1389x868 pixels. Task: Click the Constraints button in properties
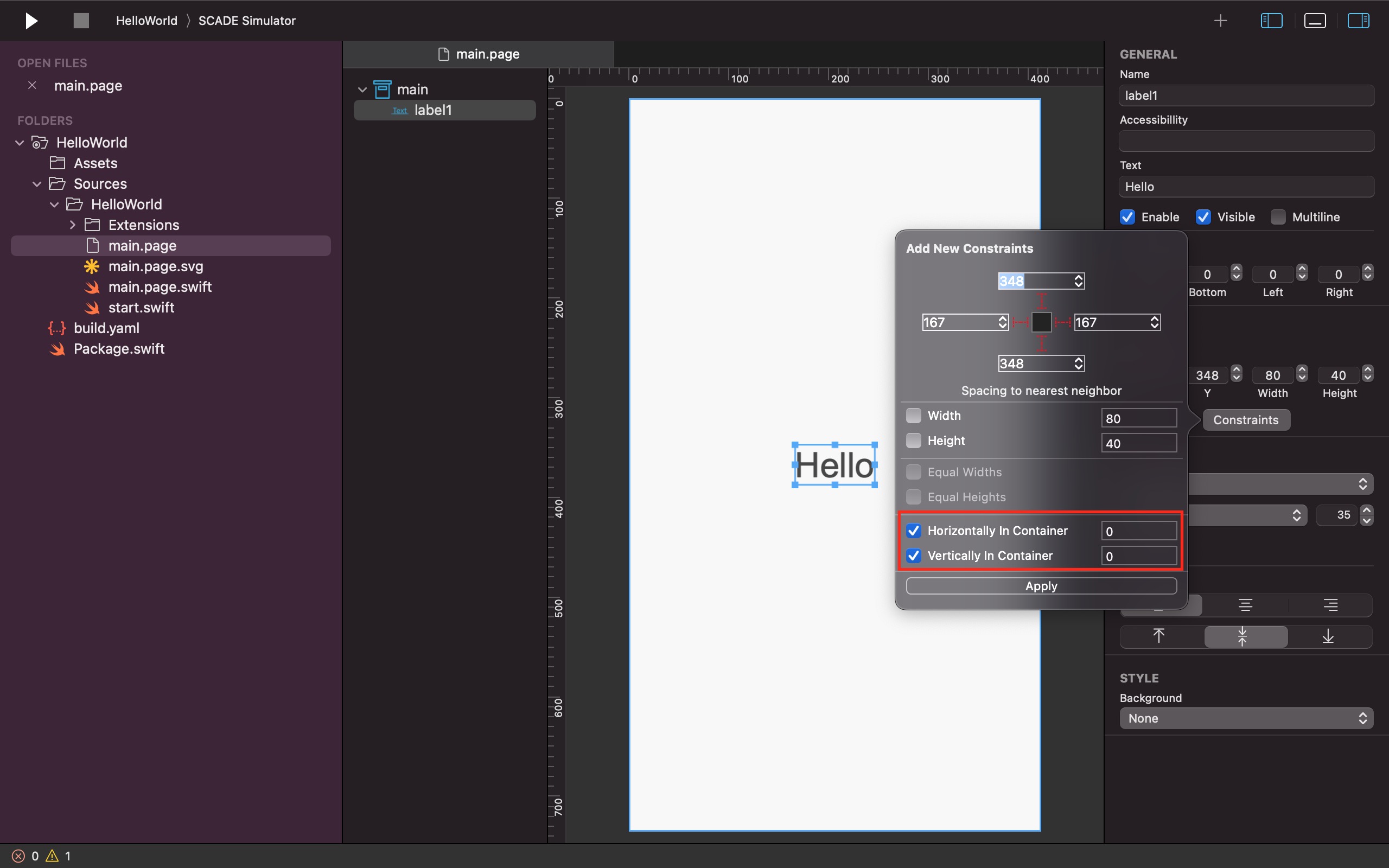point(1246,419)
